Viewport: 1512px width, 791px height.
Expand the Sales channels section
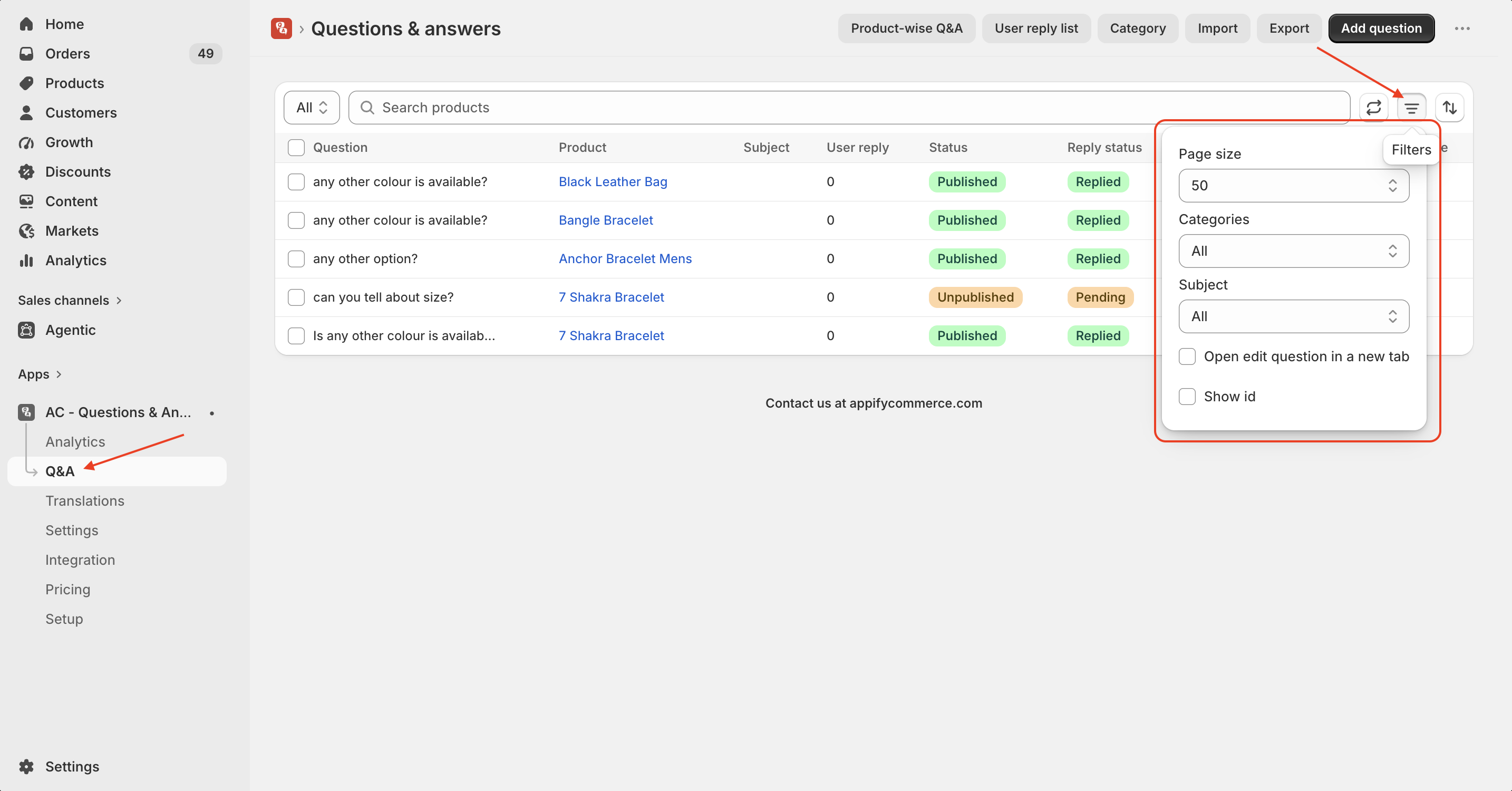coord(70,300)
